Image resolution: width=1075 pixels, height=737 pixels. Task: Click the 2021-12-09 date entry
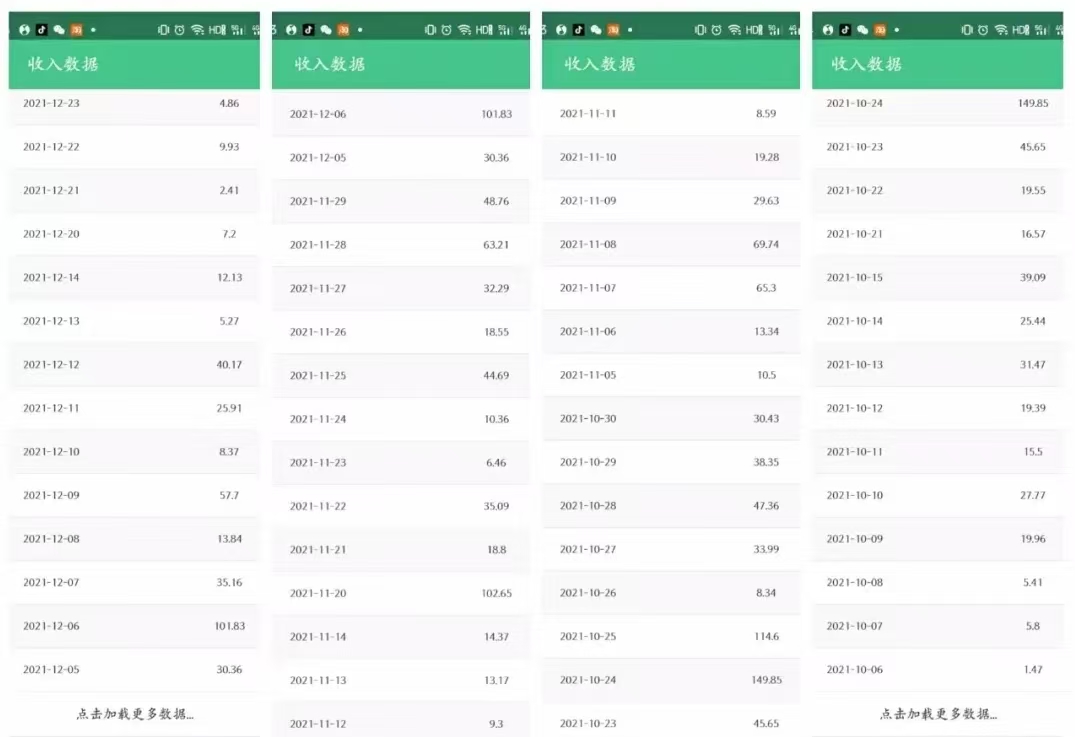[51, 495]
